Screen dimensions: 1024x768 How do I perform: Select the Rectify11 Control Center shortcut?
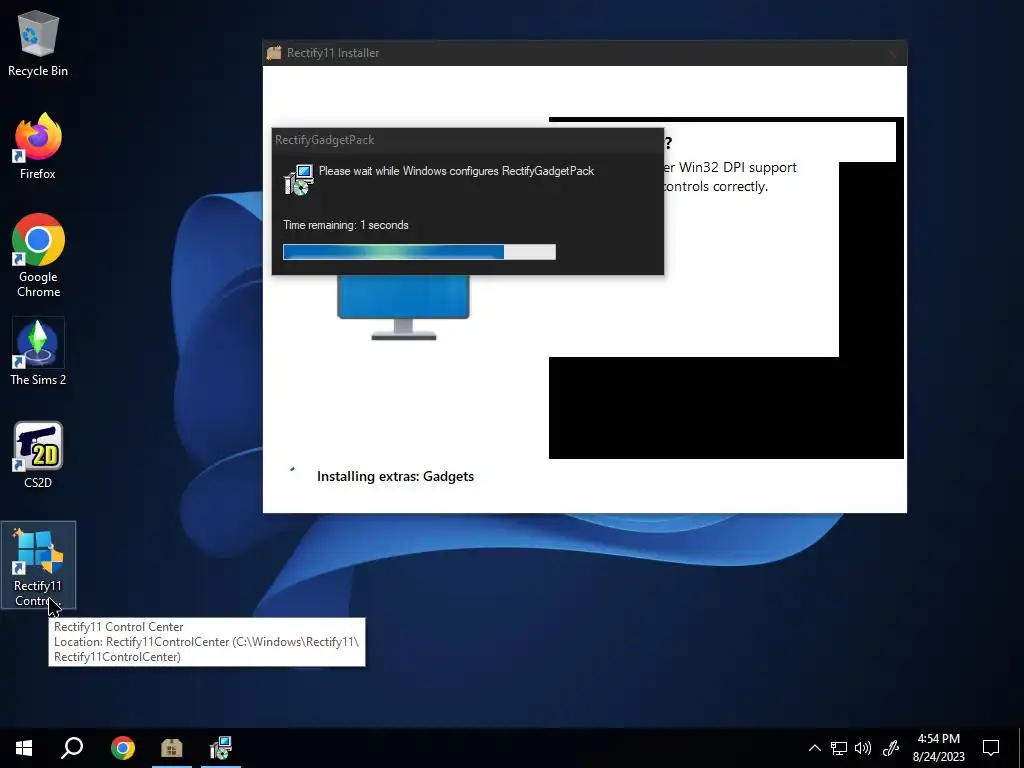coord(38,566)
